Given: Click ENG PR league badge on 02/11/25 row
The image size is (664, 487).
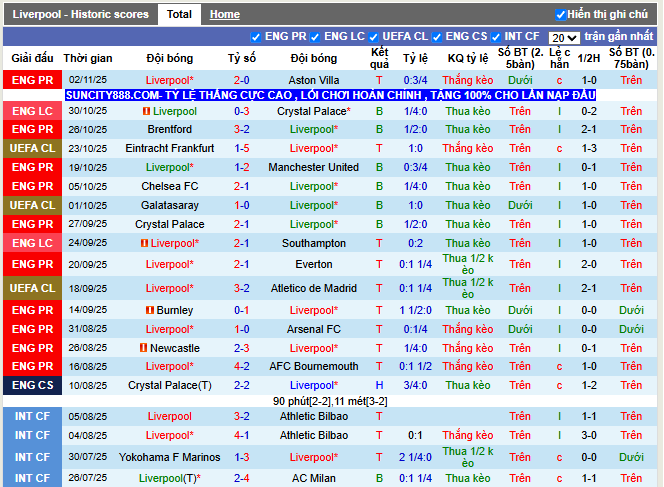Looking at the screenshot, I should point(33,80).
